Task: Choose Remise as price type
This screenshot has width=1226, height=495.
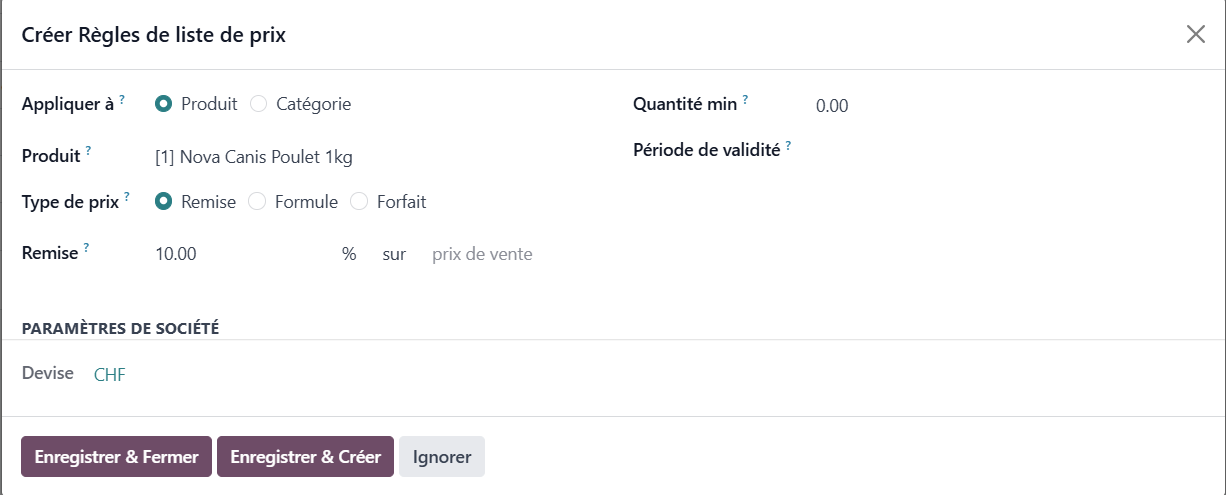Action: point(164,202)
